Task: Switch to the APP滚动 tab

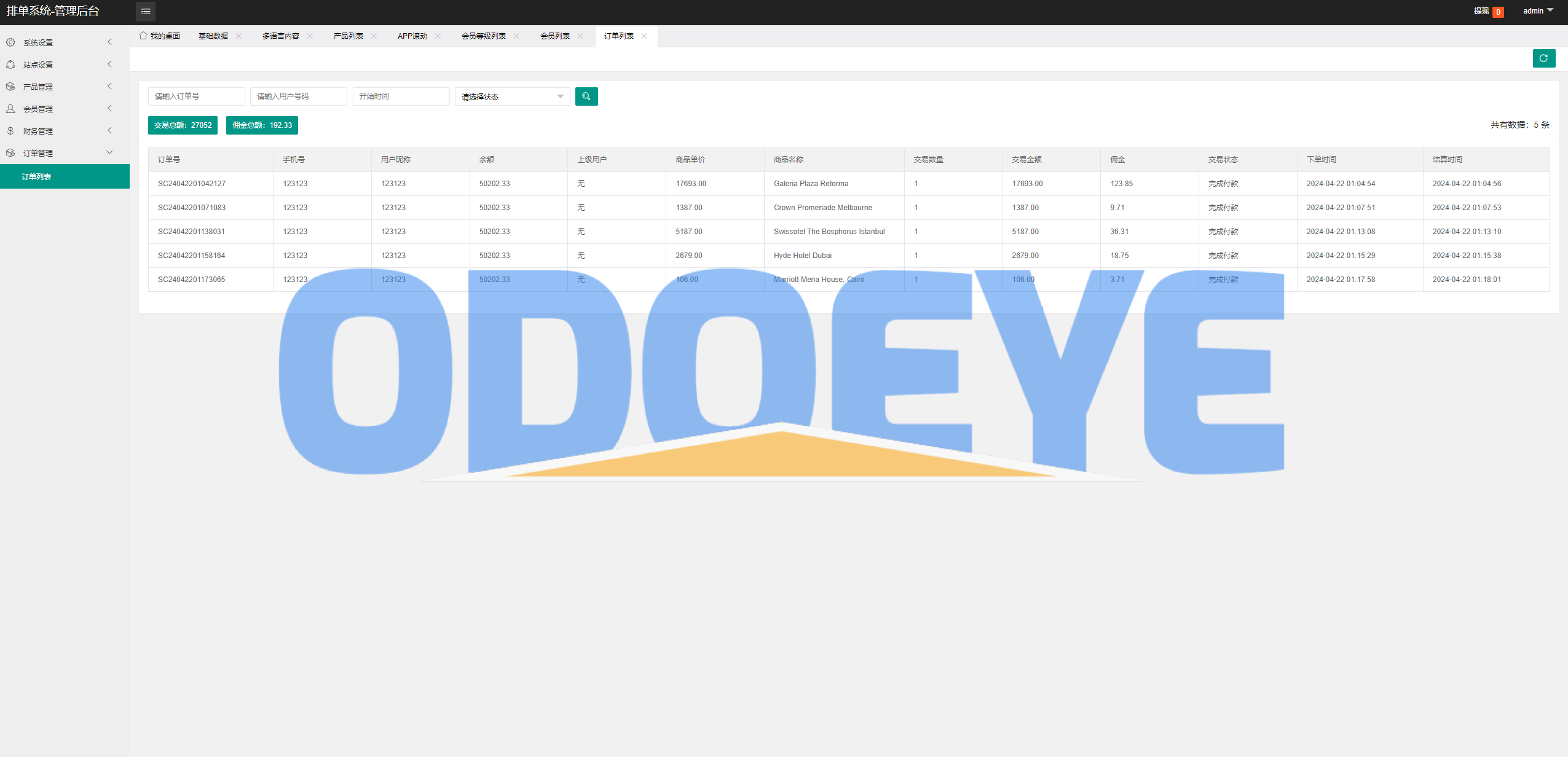Action: [x=412, y=36]
